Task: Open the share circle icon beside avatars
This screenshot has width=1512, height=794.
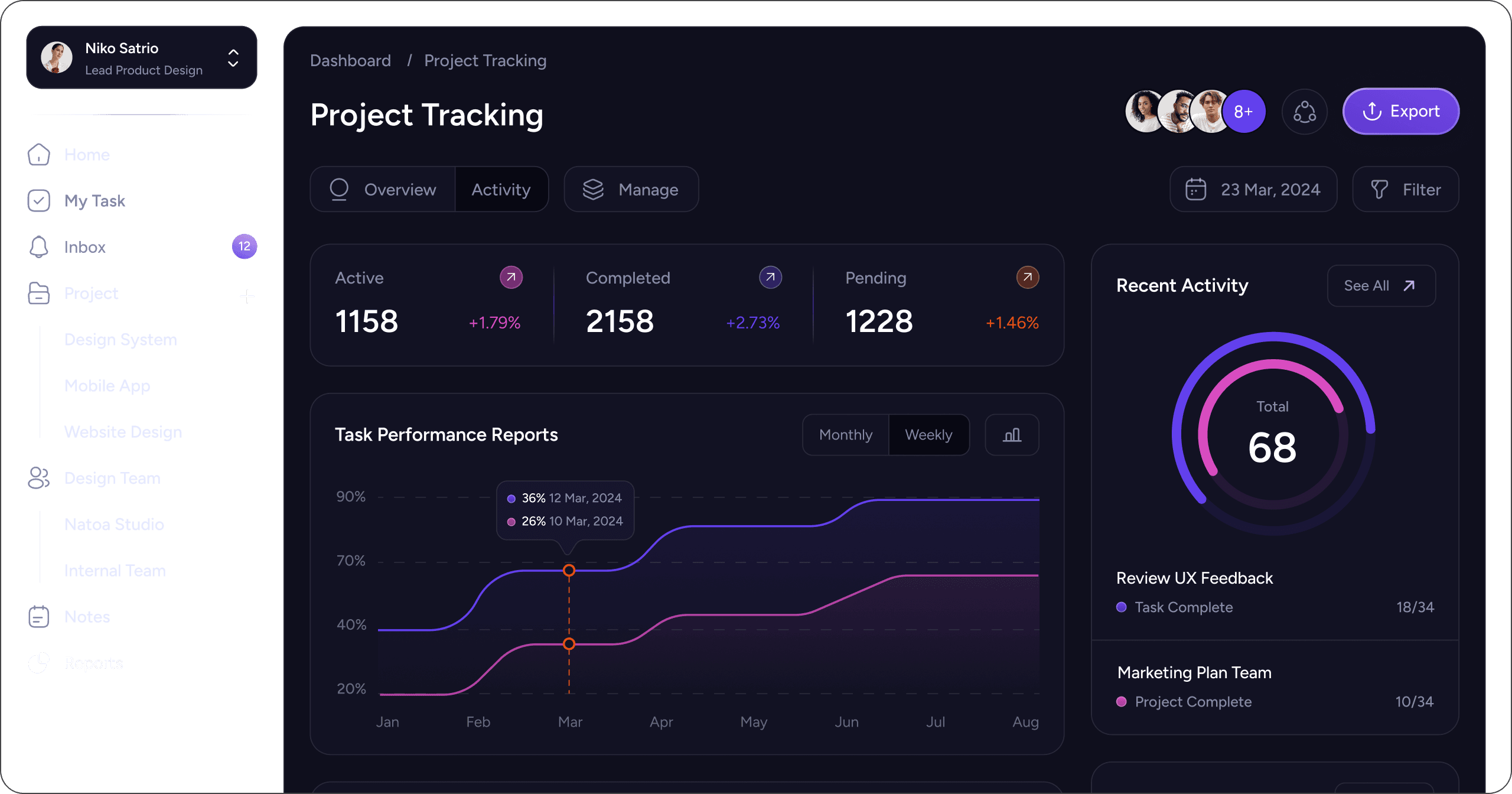Action: [x=1304, y=112]
